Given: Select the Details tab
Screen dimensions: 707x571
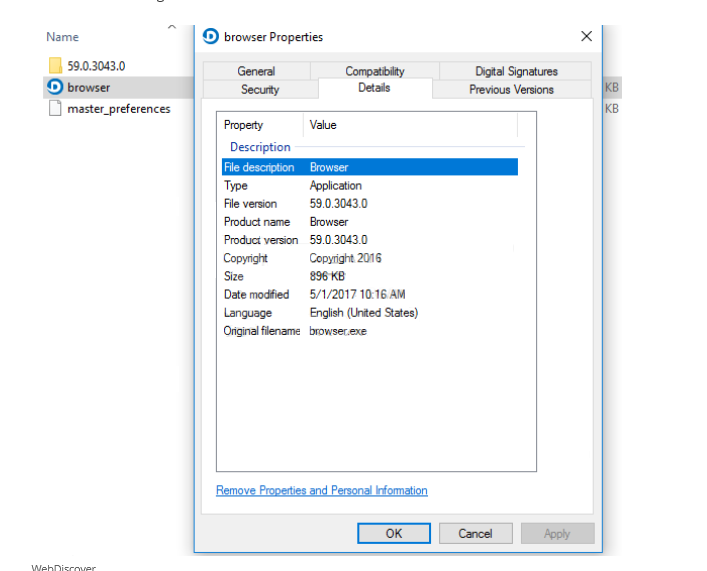Looking at the screenshot, I should [374, 88].
